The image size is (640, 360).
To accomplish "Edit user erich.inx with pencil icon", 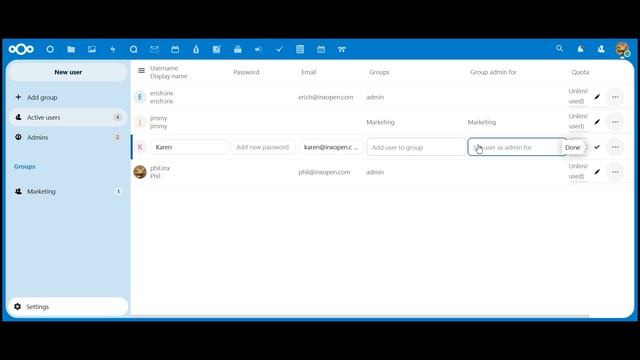I will coord(597,97).
